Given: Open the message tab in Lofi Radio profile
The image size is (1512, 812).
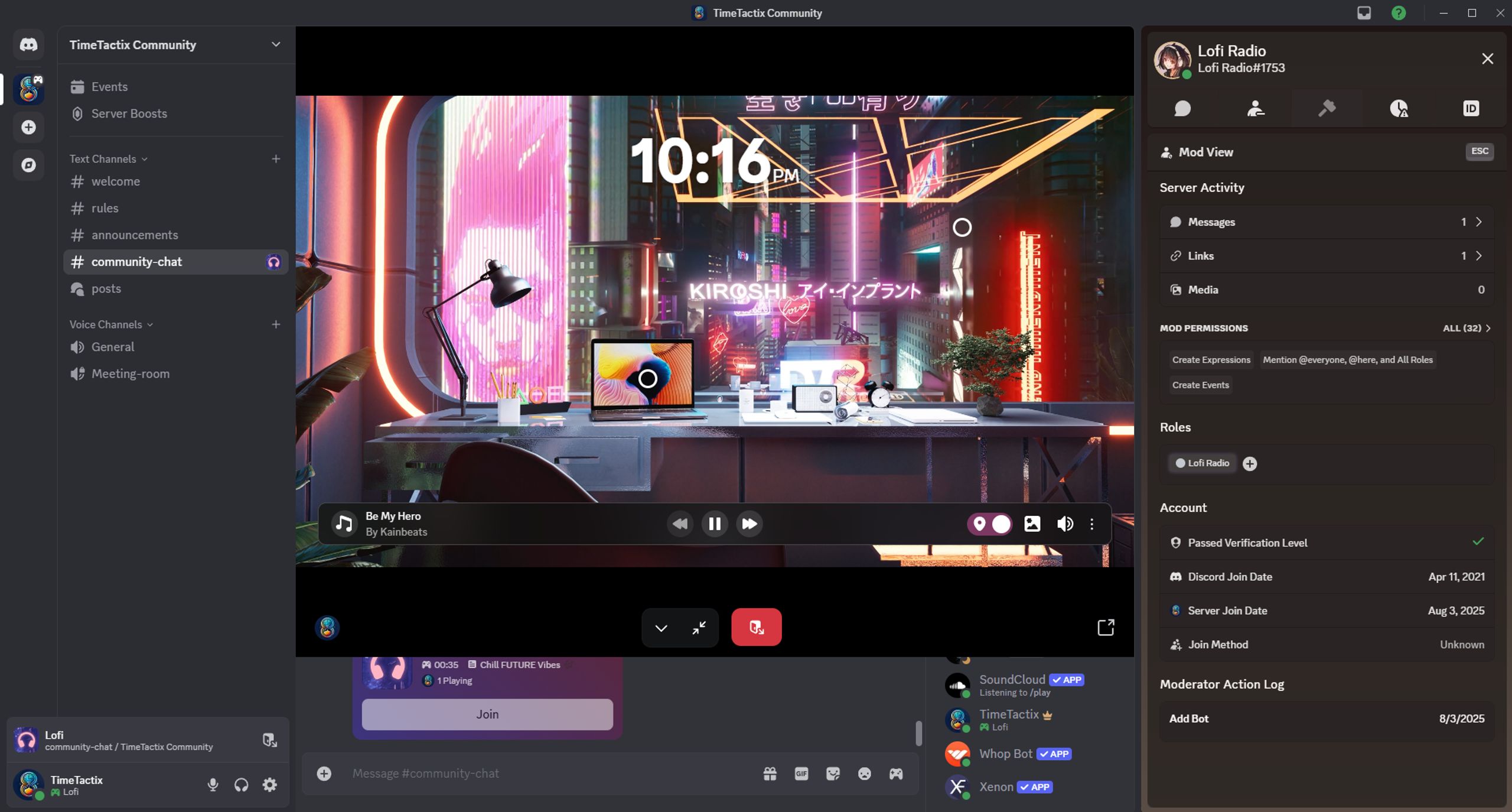Looking at the screenshot, I should 1182,108.
